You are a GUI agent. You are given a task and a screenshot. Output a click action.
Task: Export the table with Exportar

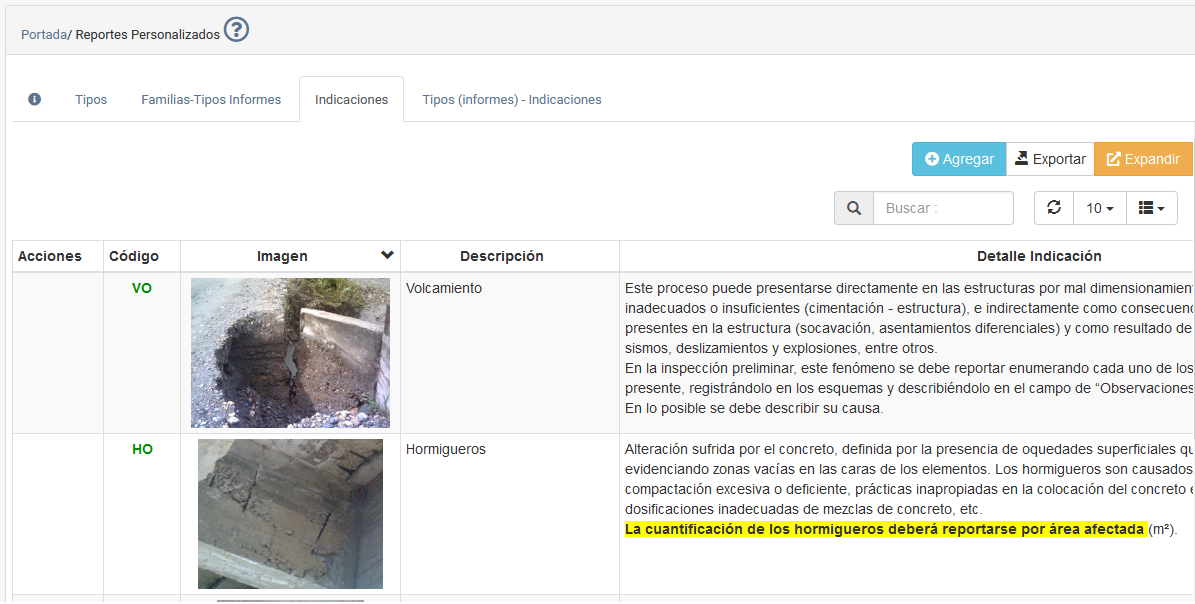pyautogui.click(x=1050, y=159)
